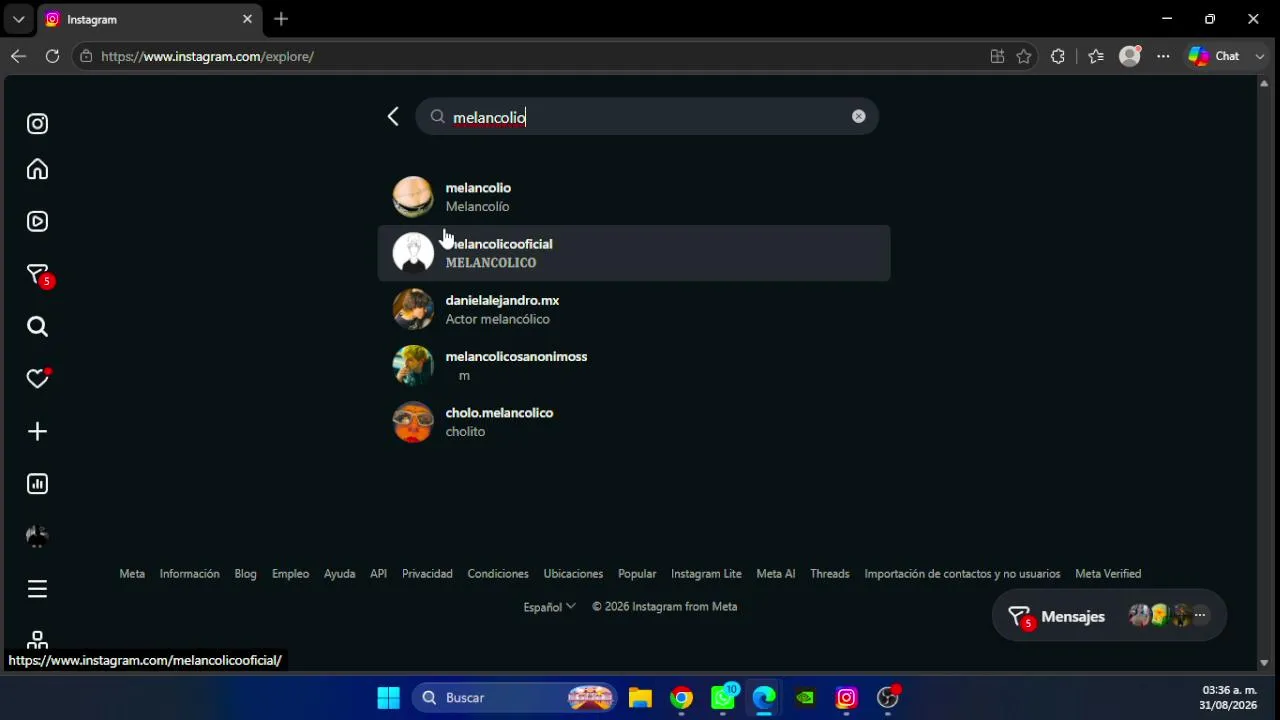
Task: Click the taskbar Buscar search box
Action: pos(517,698)
